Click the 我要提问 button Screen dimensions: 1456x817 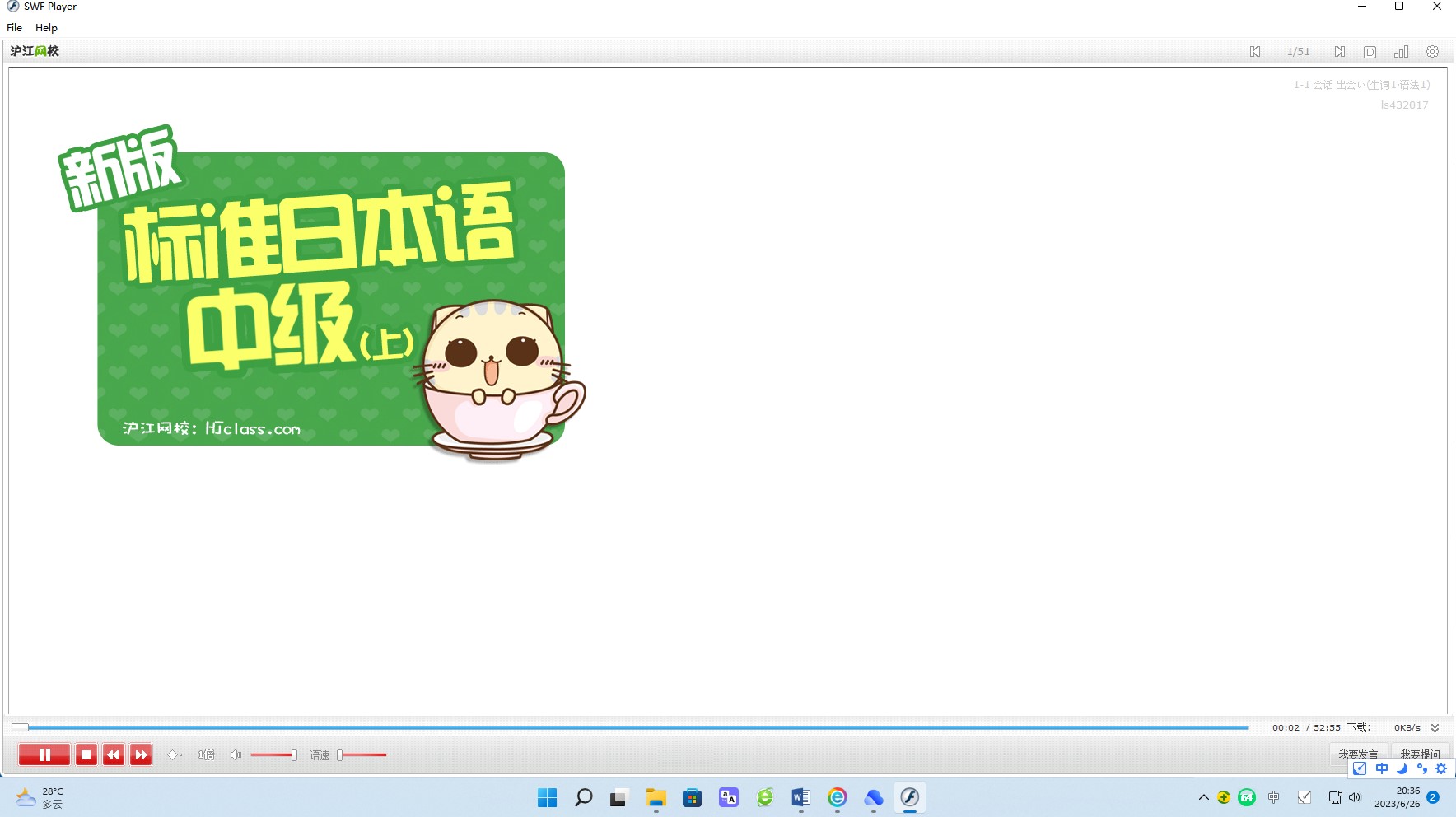tap(1420, 754)
